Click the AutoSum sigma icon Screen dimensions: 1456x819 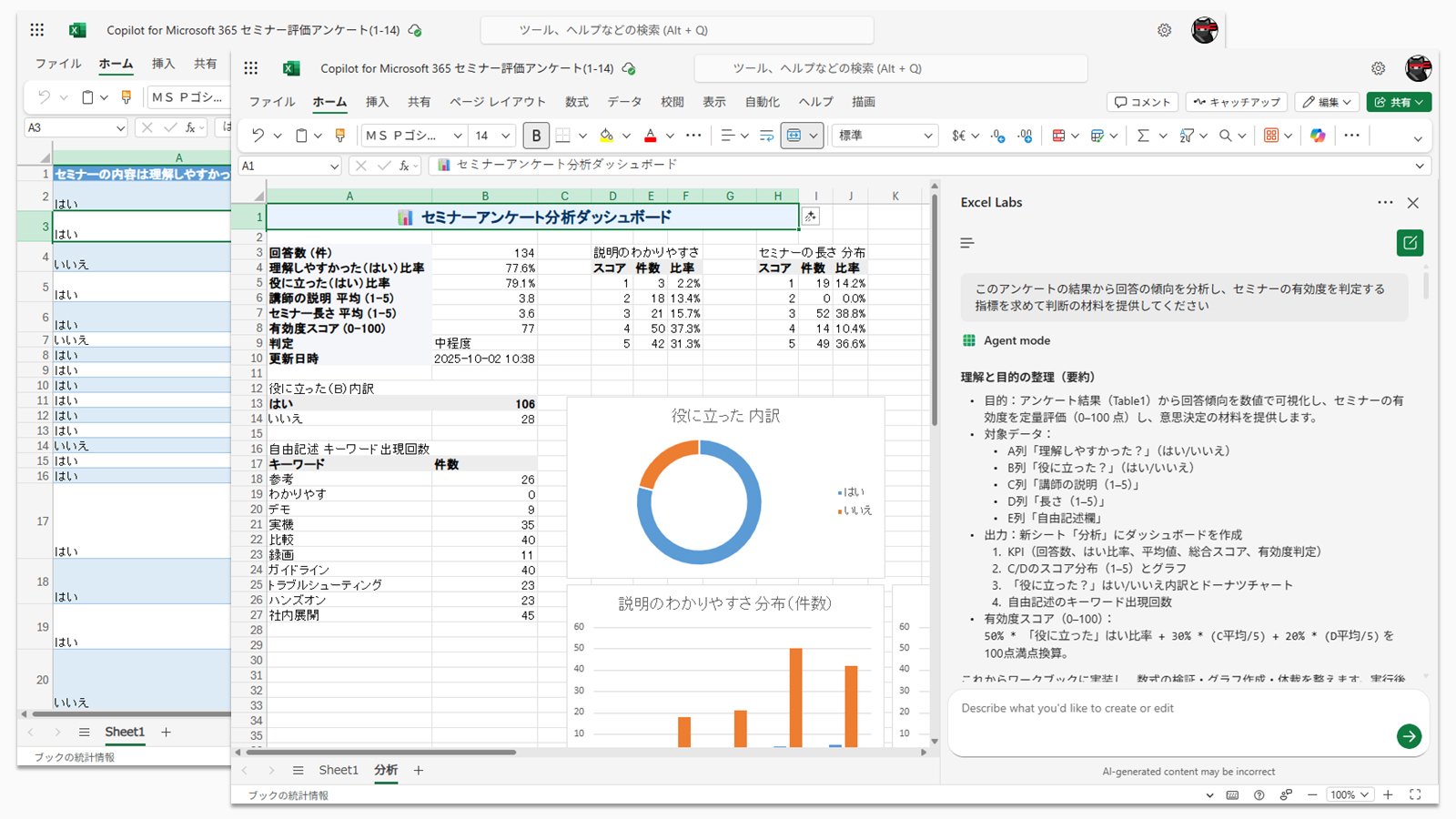coord(1143,136)
